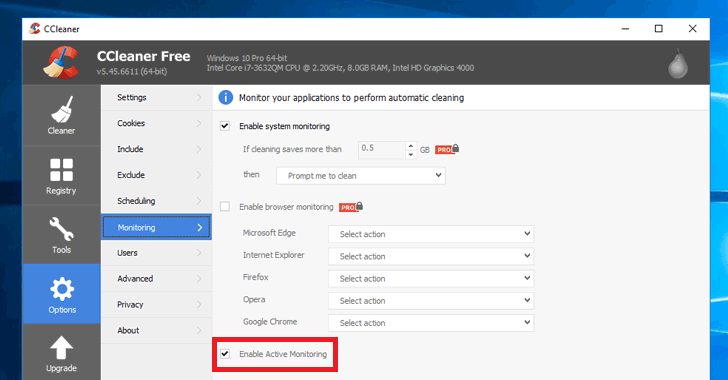Click the 0.5 GB value field
This screenshot has width=728, height=380.
(382, 150)
